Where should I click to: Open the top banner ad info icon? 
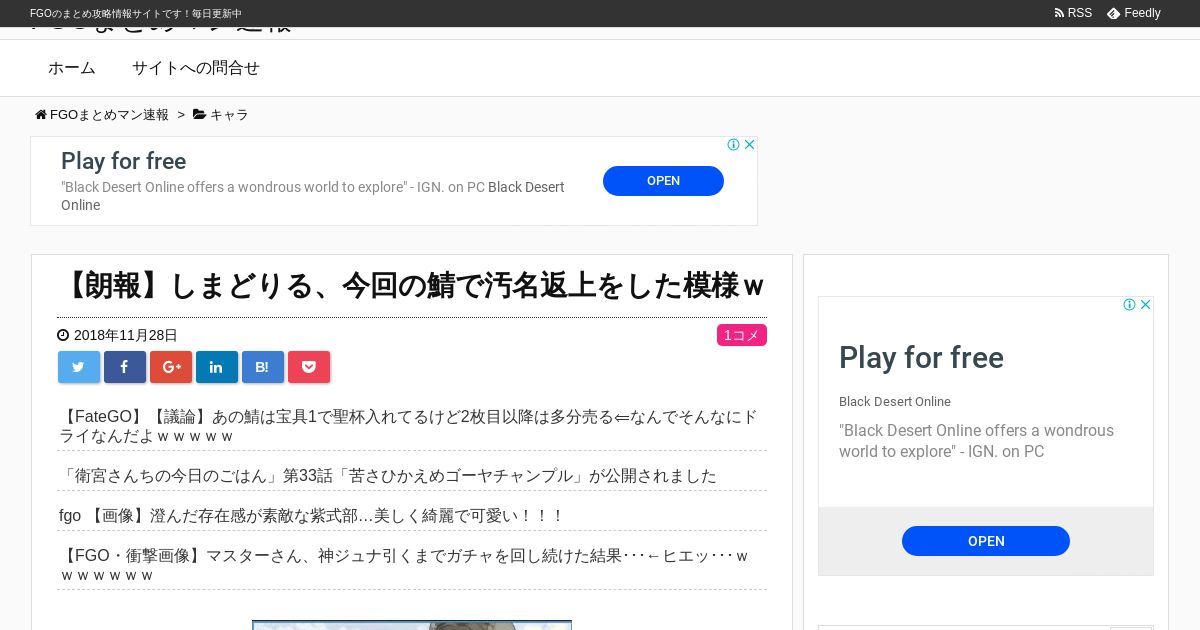(x=734, y=145)
